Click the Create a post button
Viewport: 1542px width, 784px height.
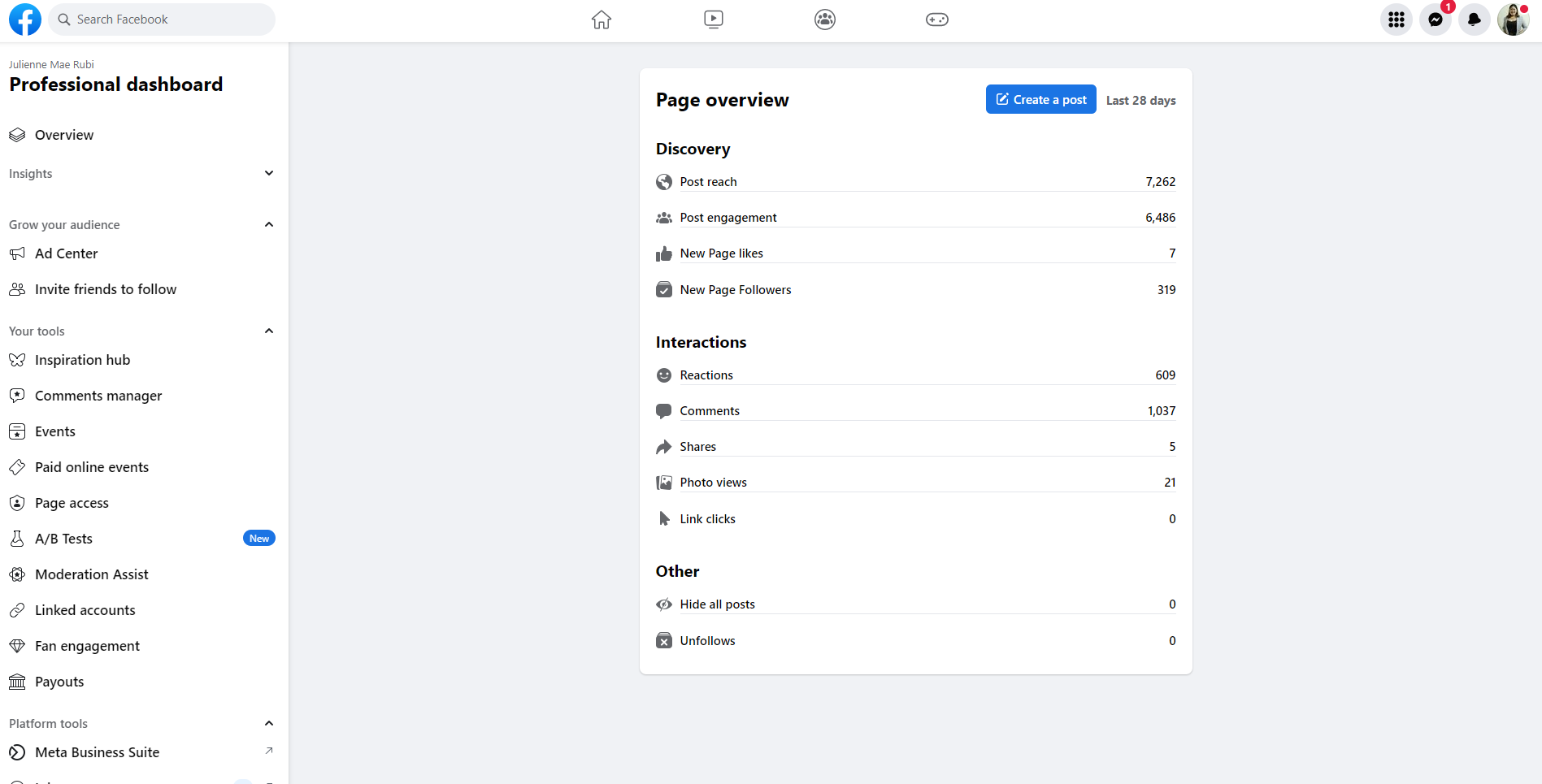(x=1040, y=99)
